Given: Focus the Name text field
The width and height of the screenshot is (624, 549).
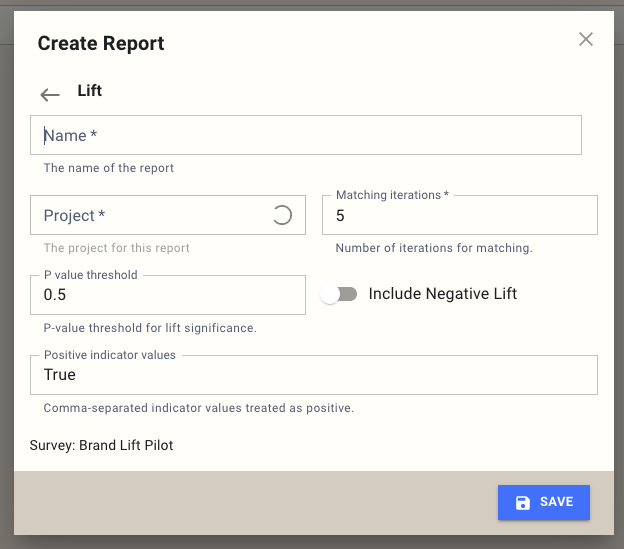Looking at the screenshot, I should [x=306, y=135].
